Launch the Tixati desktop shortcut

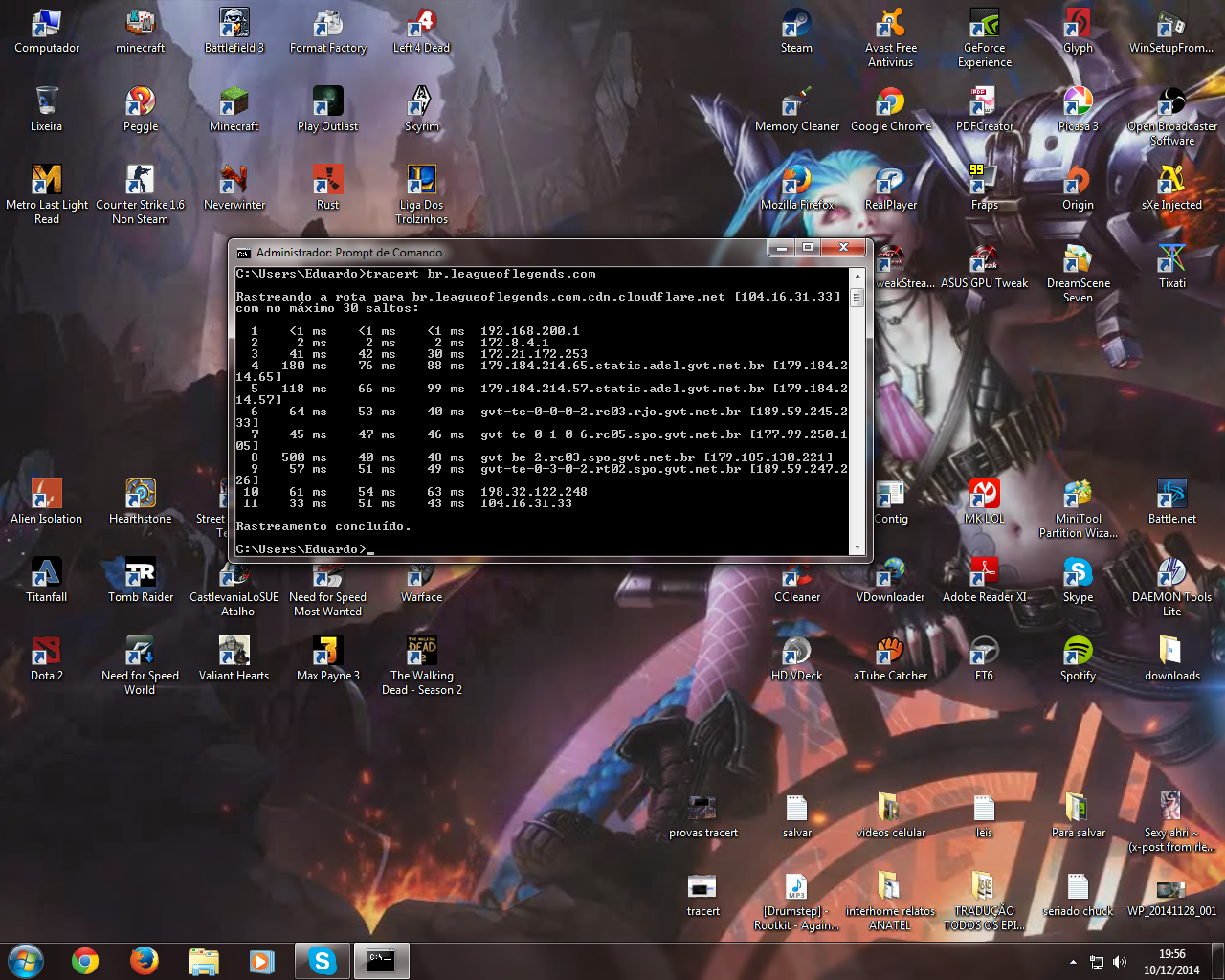1172,267
